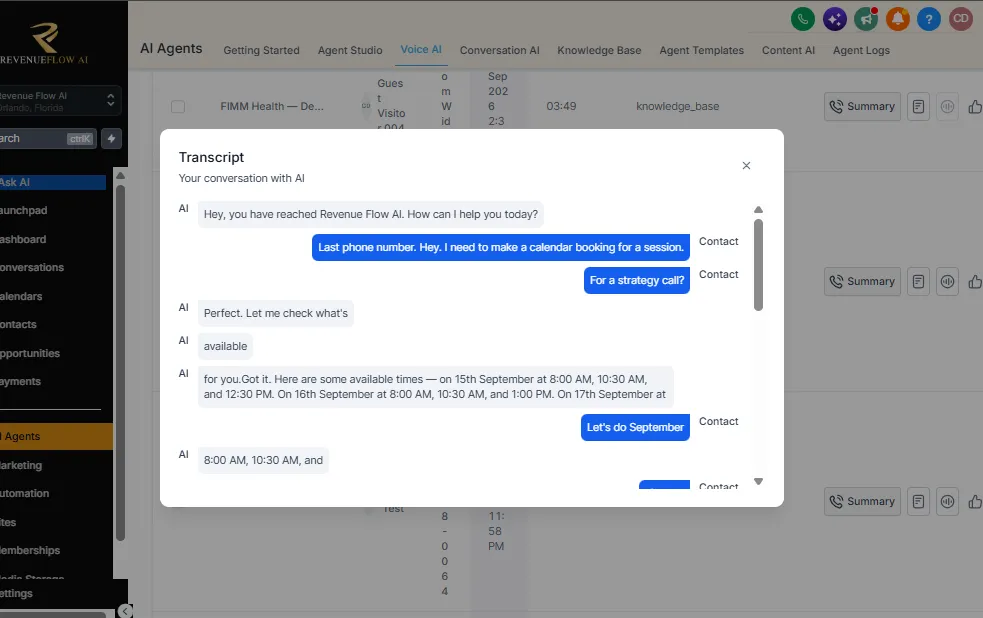Click the sidebar scroll up arrow
This screenshot has width=983, height=618.
pyautogui.click(x=120, y=175)
